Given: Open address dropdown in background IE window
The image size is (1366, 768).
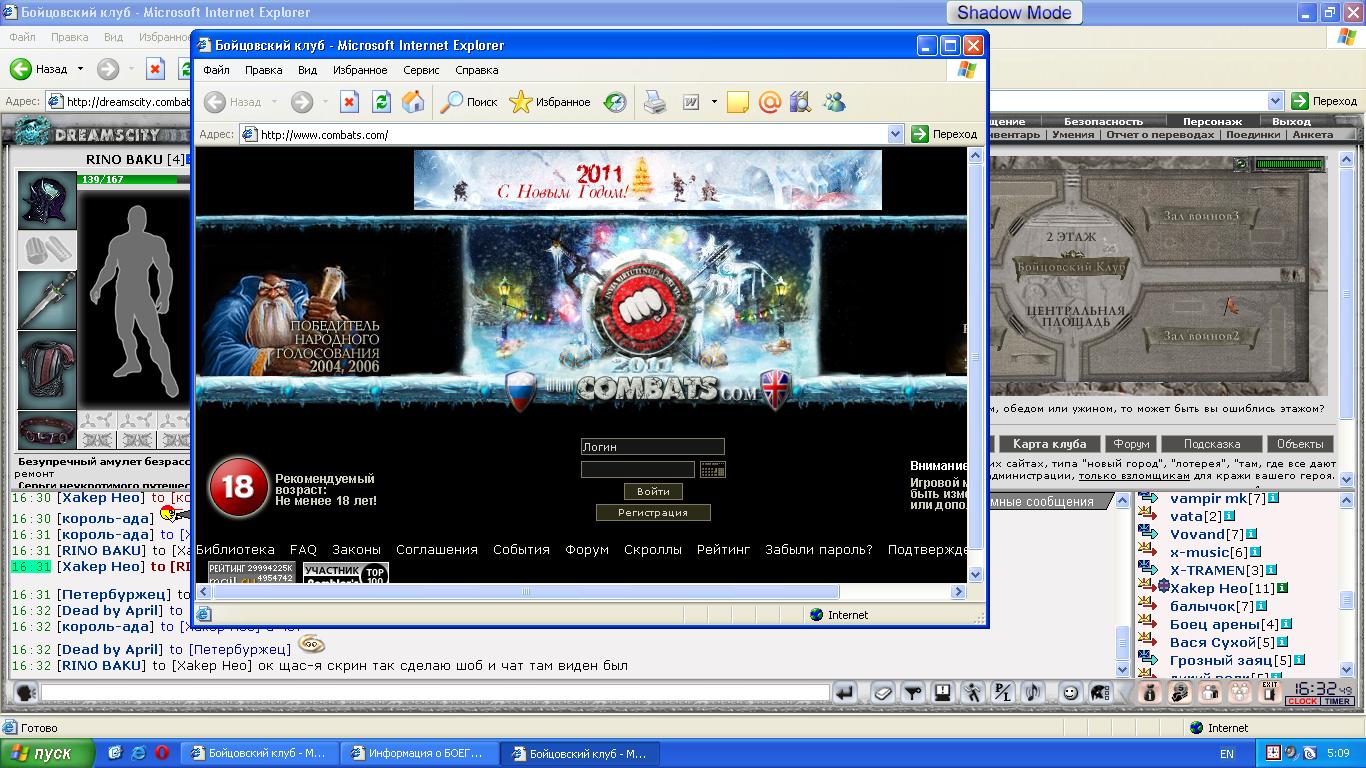Looking at the screenshot, I should 1275,101.
